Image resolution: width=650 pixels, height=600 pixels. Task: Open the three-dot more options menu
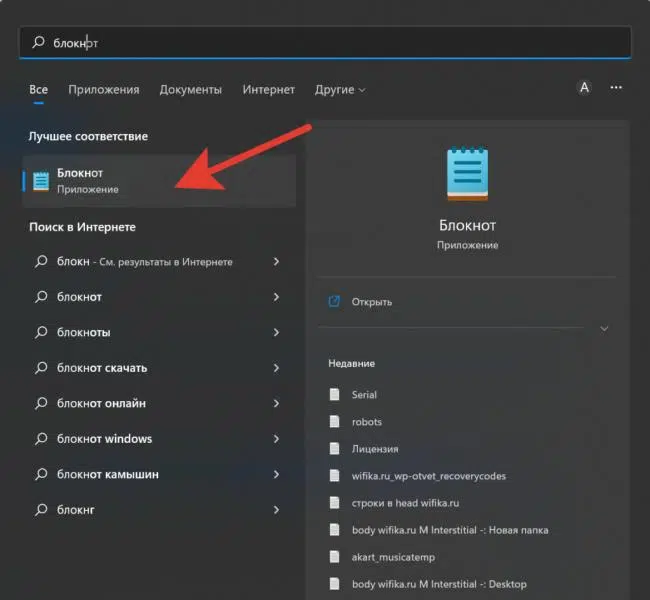pos(616,88)
